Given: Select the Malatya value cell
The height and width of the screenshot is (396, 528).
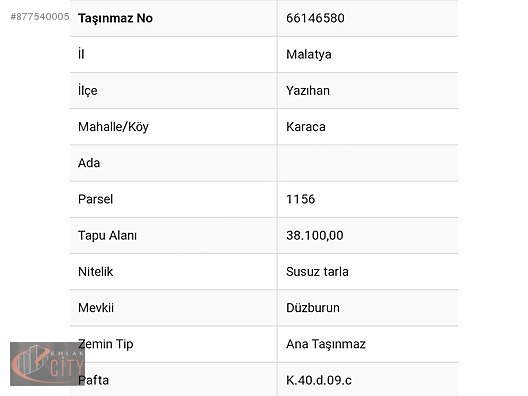Looking at the screenshot, I should pyautogui.click(x=368, y=55).
